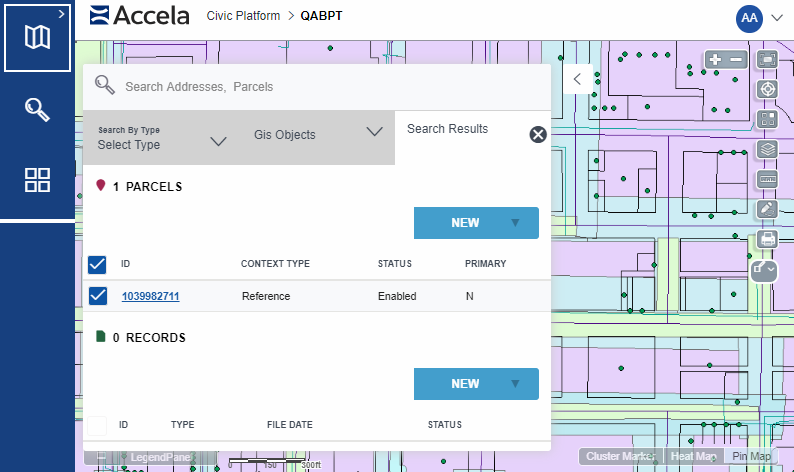
Task: Open the measure ruler tool
Action: click(x=768, y=180)
